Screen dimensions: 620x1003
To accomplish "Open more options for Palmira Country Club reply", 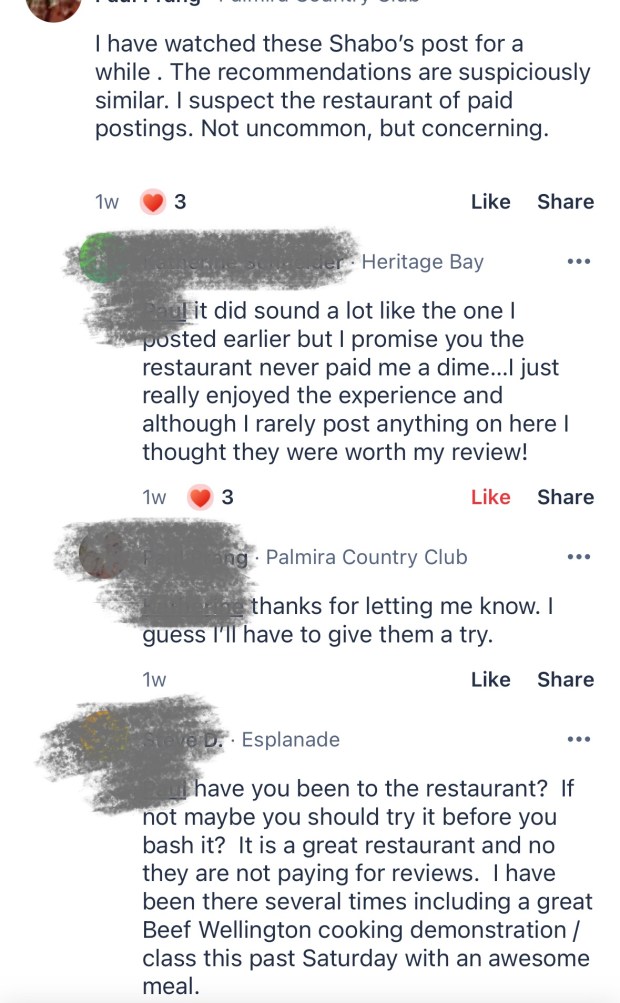I will pyautogui.click(x=578, y=557).
